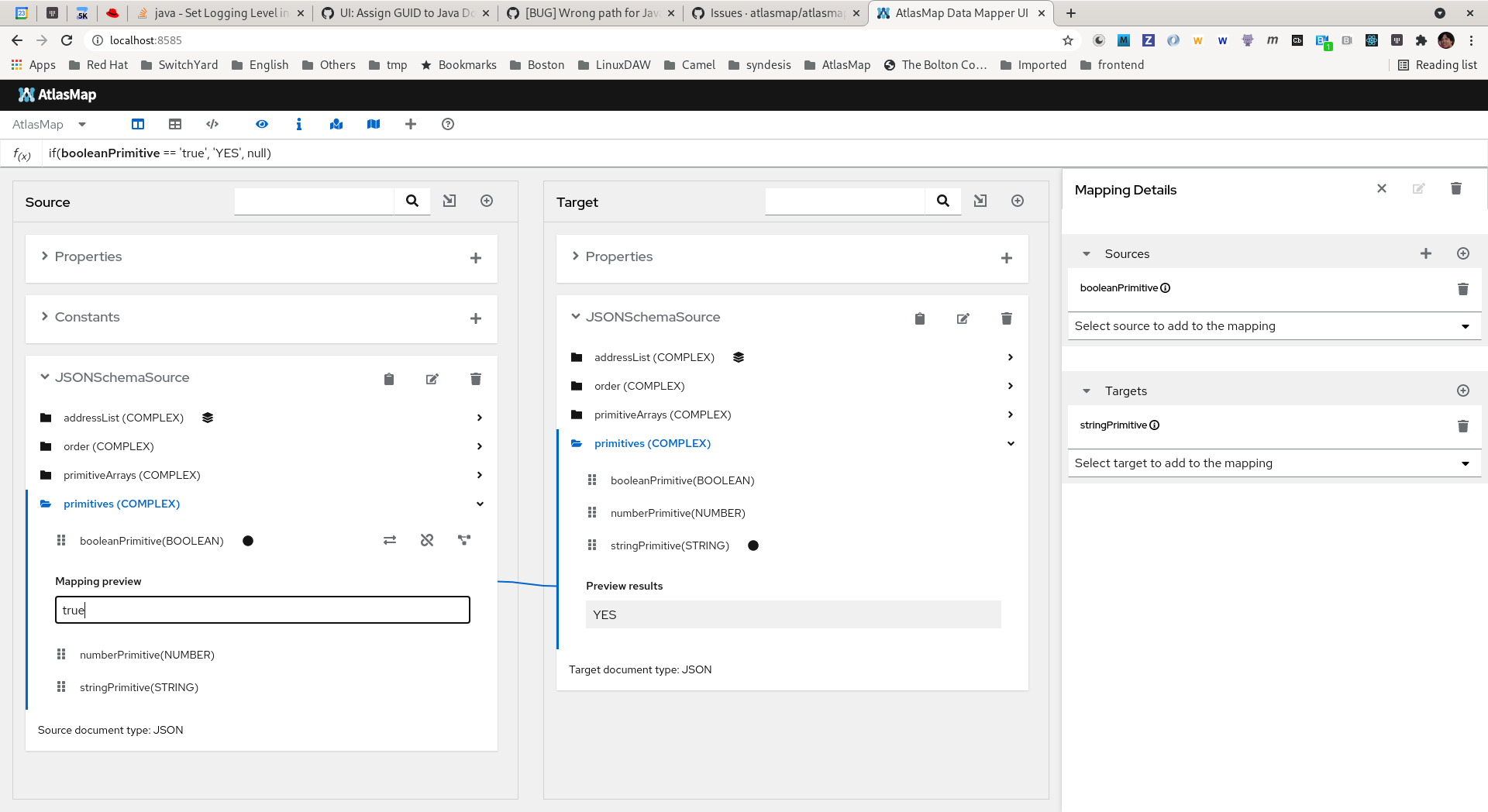
Task: Toggle mapping preview eye icon
Action: coord(262,124)
